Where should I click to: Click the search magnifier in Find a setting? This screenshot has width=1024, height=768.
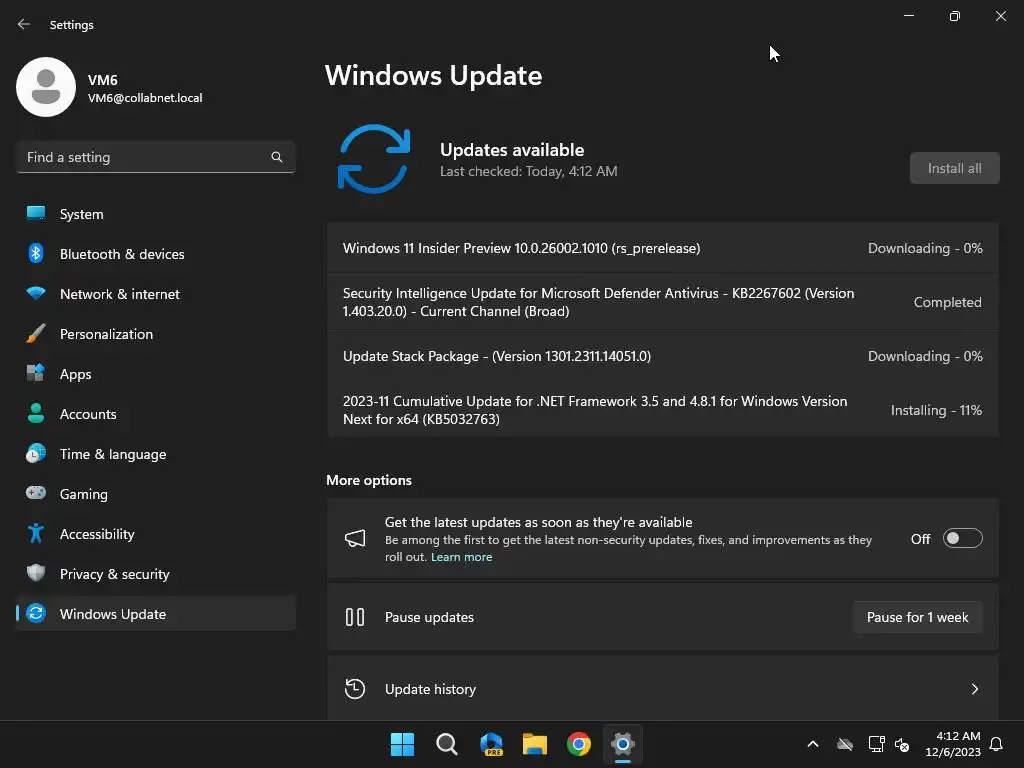click(277, 157)
